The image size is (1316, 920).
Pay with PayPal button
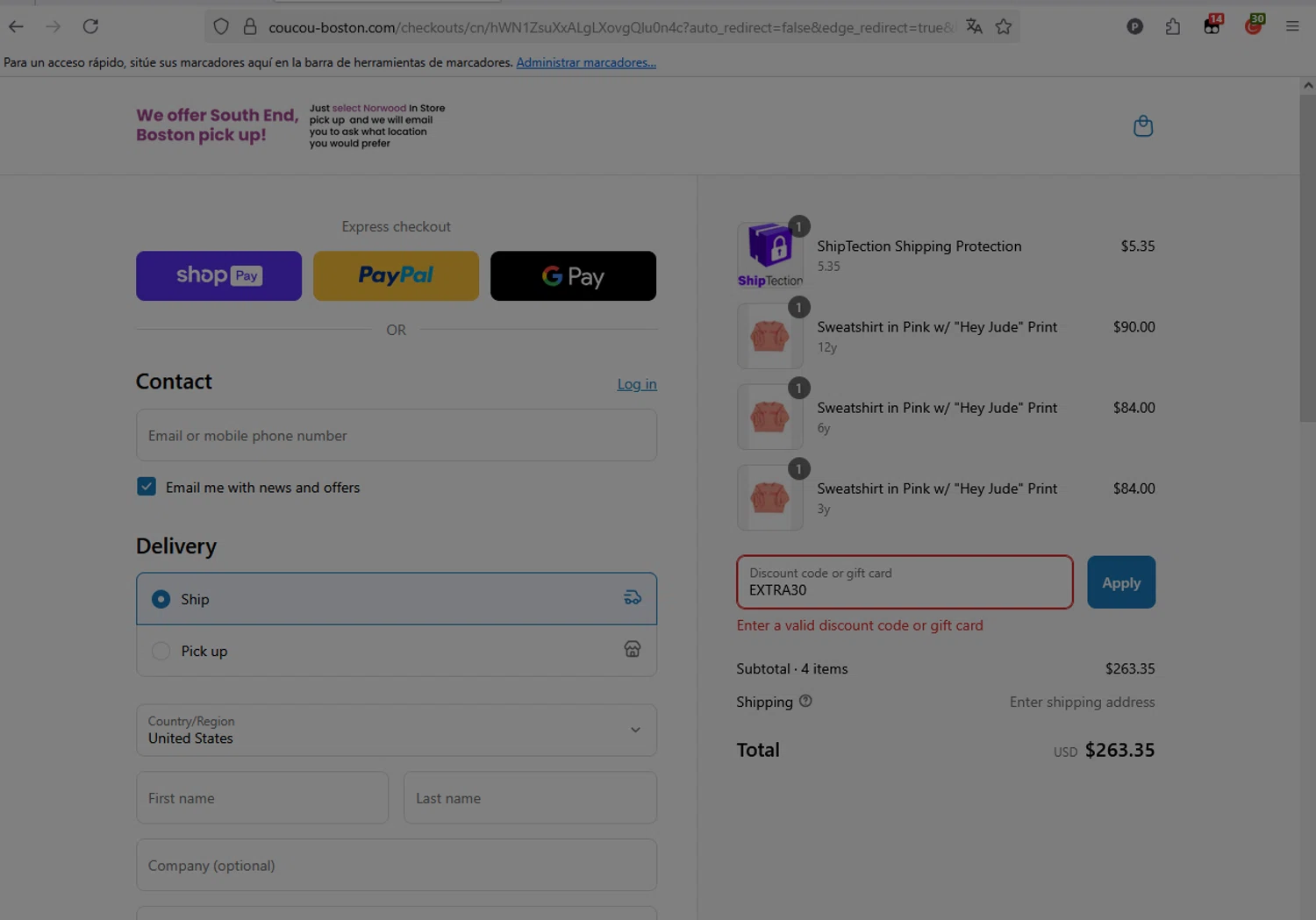(x=396, y=275)
